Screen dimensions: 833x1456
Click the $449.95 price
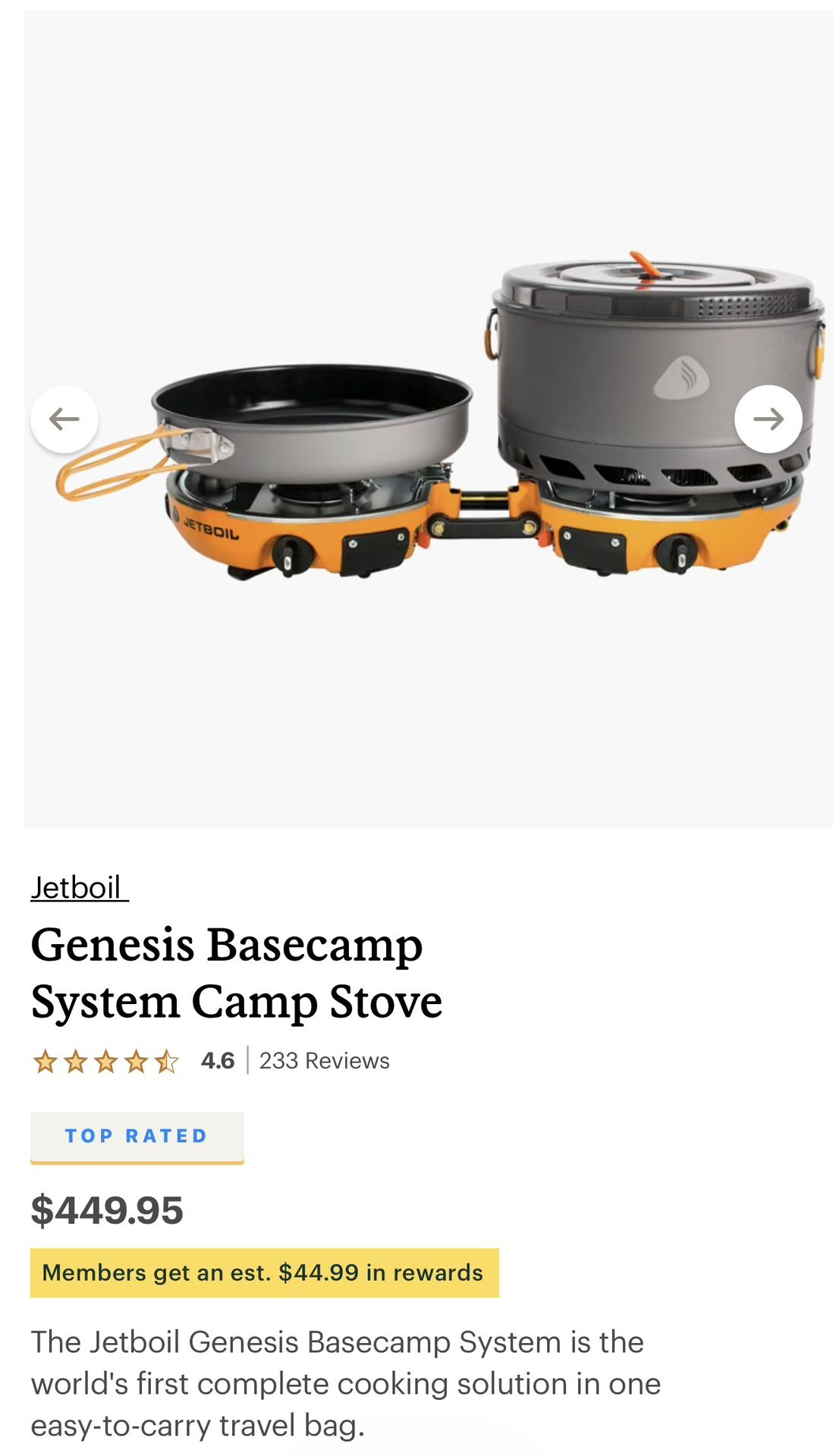click(107, 1210)
